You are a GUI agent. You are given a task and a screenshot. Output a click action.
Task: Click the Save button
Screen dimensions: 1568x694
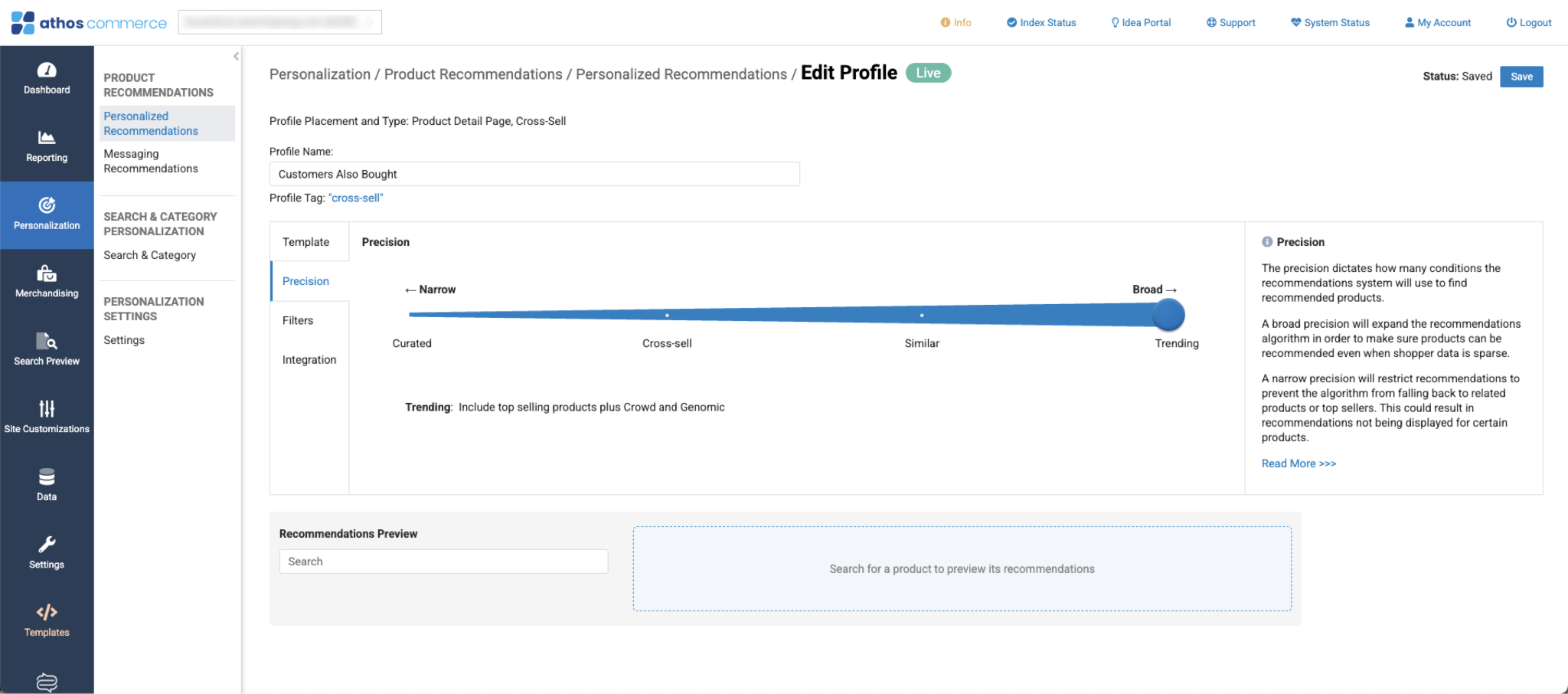pyautogui.click(x=1521, y=77)
